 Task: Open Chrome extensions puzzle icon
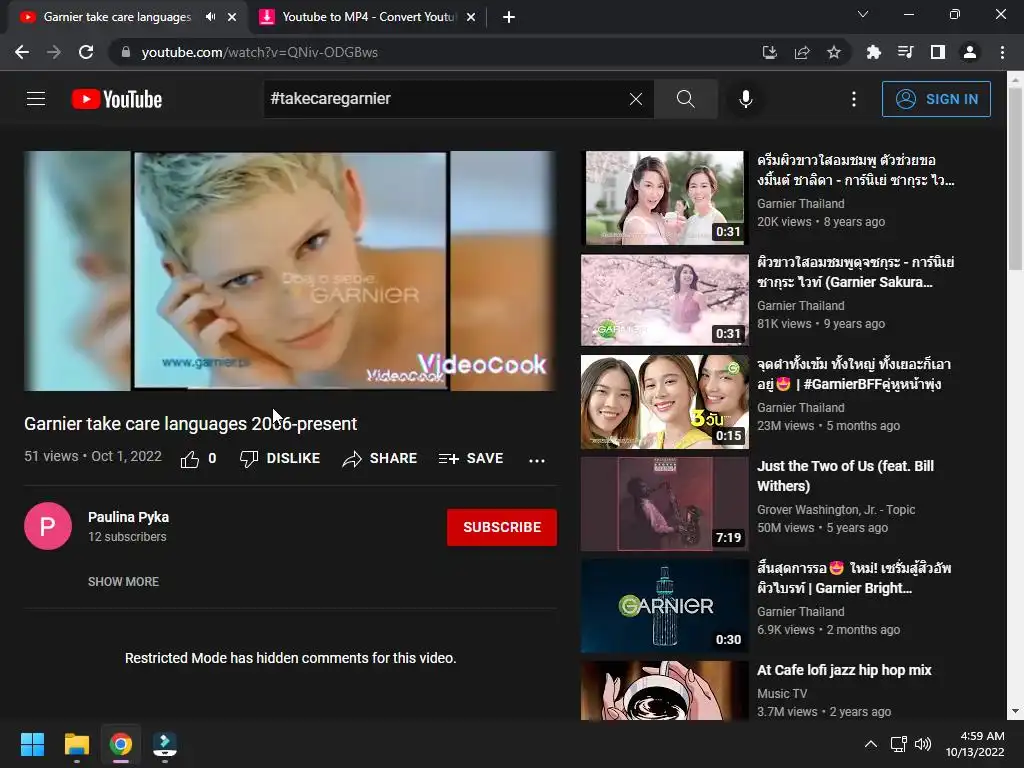(x=873, y=52)
